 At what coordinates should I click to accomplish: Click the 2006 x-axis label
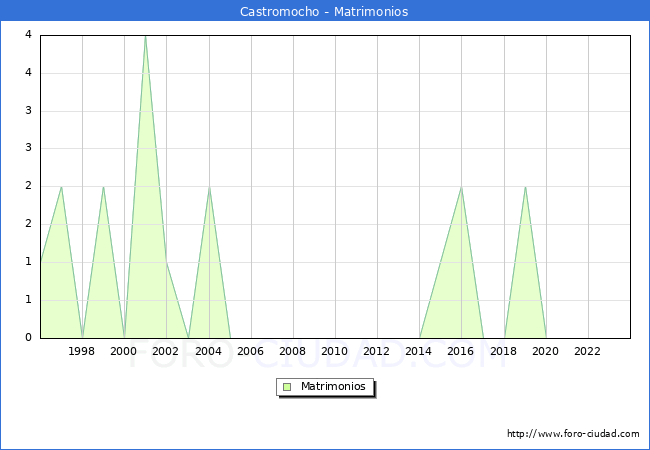250,351
